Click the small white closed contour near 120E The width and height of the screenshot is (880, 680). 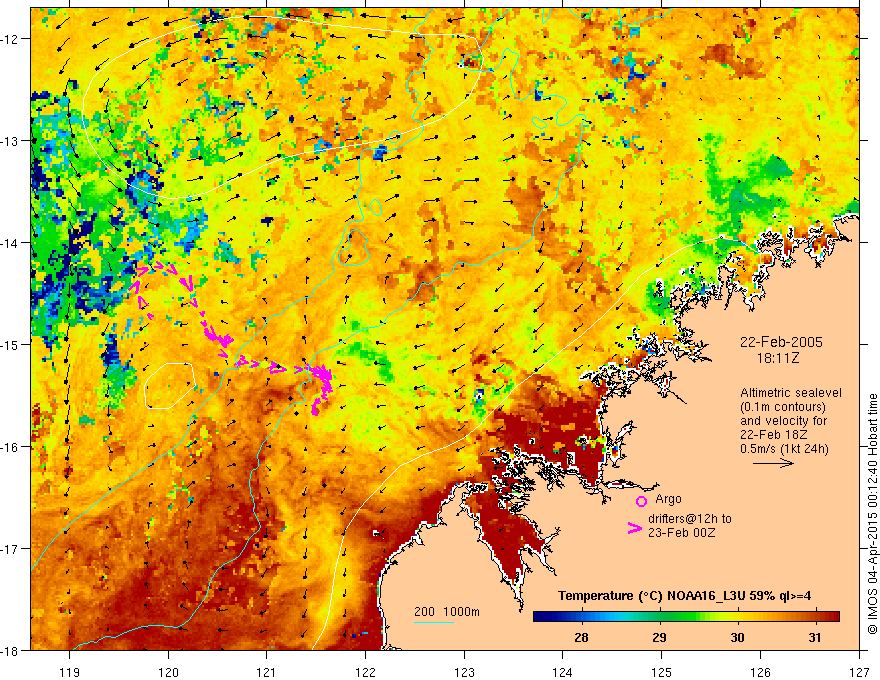(169, 386)
